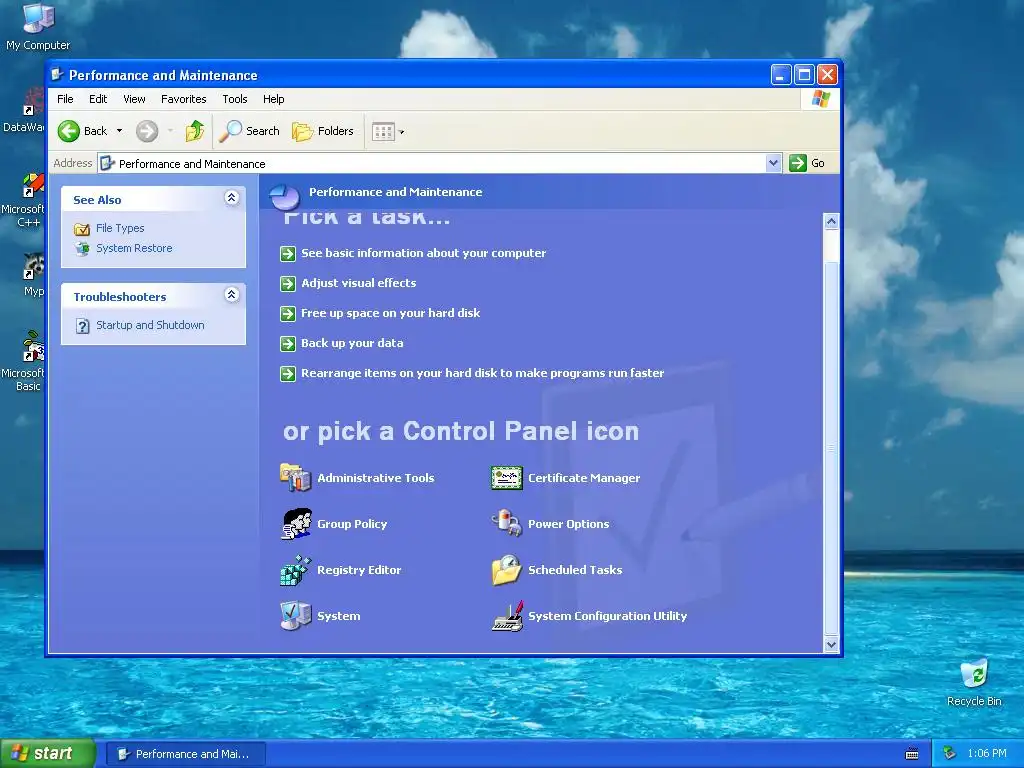Open Group Policy icon
The image size is (1024, 768).
tap(296, 524)
